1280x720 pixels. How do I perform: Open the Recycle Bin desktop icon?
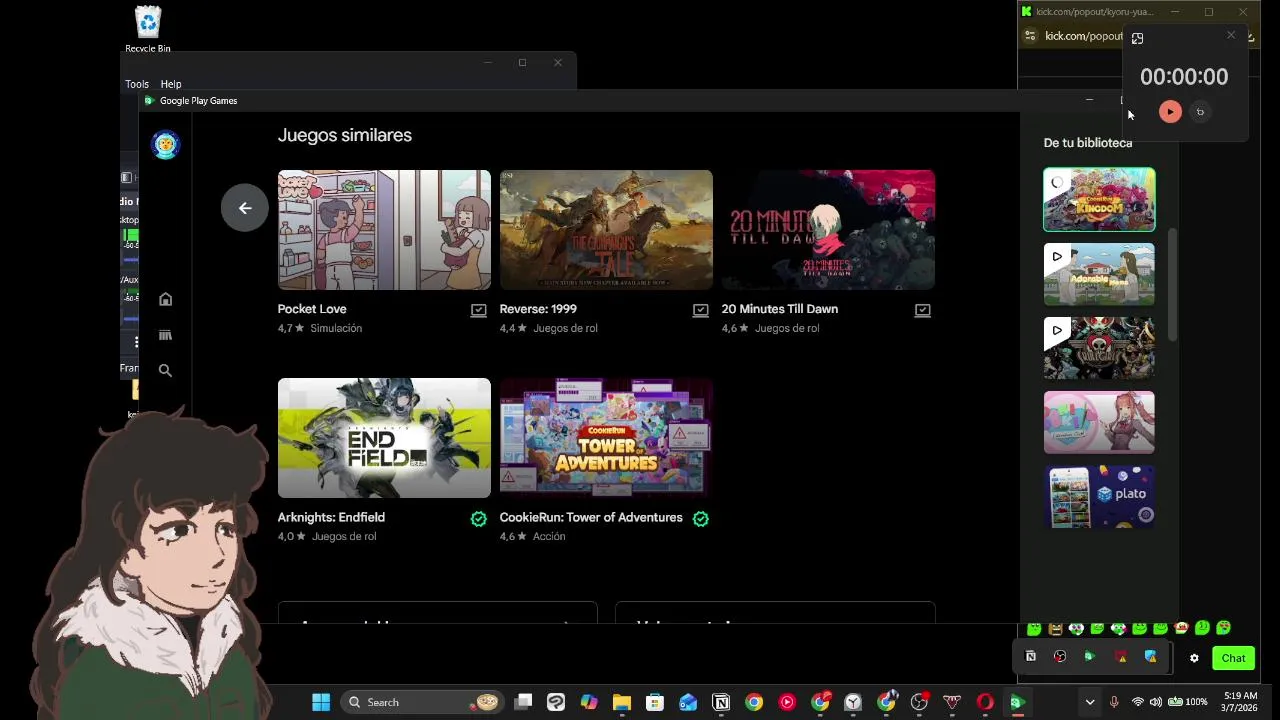[148, 30]
